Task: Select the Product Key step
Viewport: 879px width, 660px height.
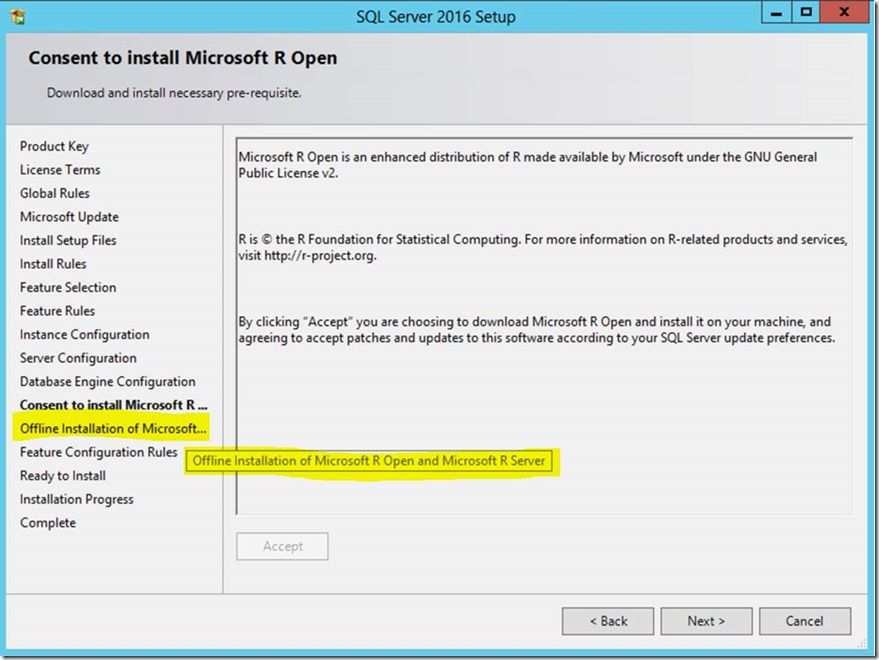Action: coord(54,146)
